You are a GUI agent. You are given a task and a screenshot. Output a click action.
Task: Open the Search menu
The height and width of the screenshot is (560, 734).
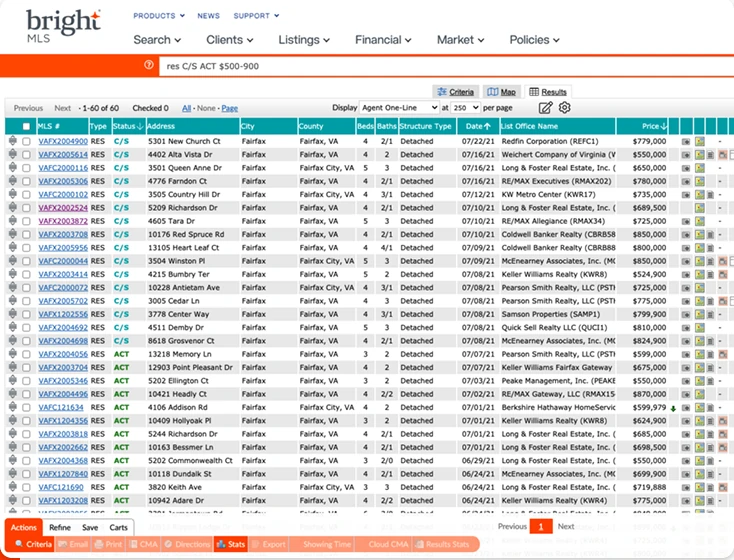pos(157,40)
